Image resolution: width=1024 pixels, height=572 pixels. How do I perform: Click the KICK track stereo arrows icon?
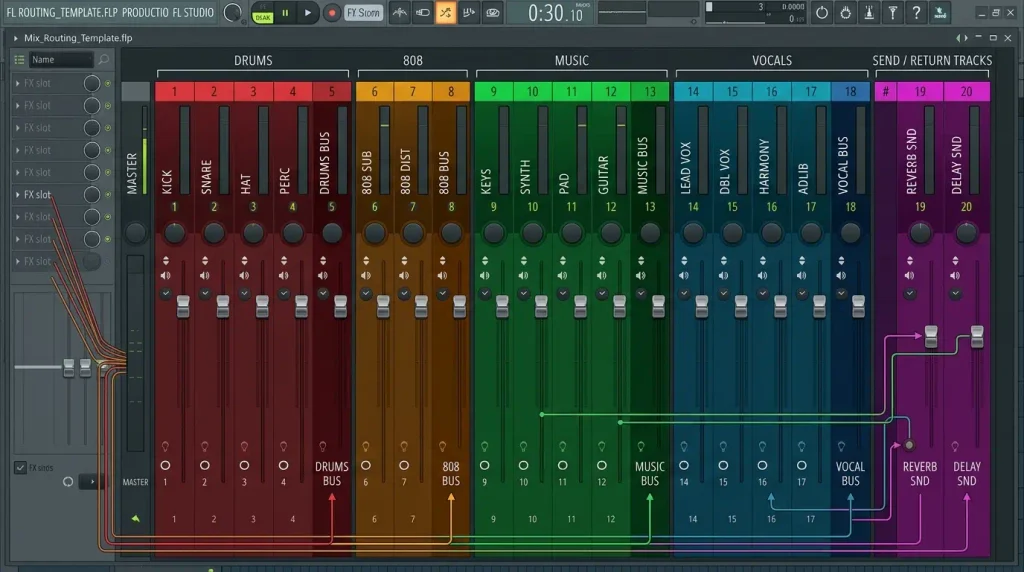(x=166, y=260)
